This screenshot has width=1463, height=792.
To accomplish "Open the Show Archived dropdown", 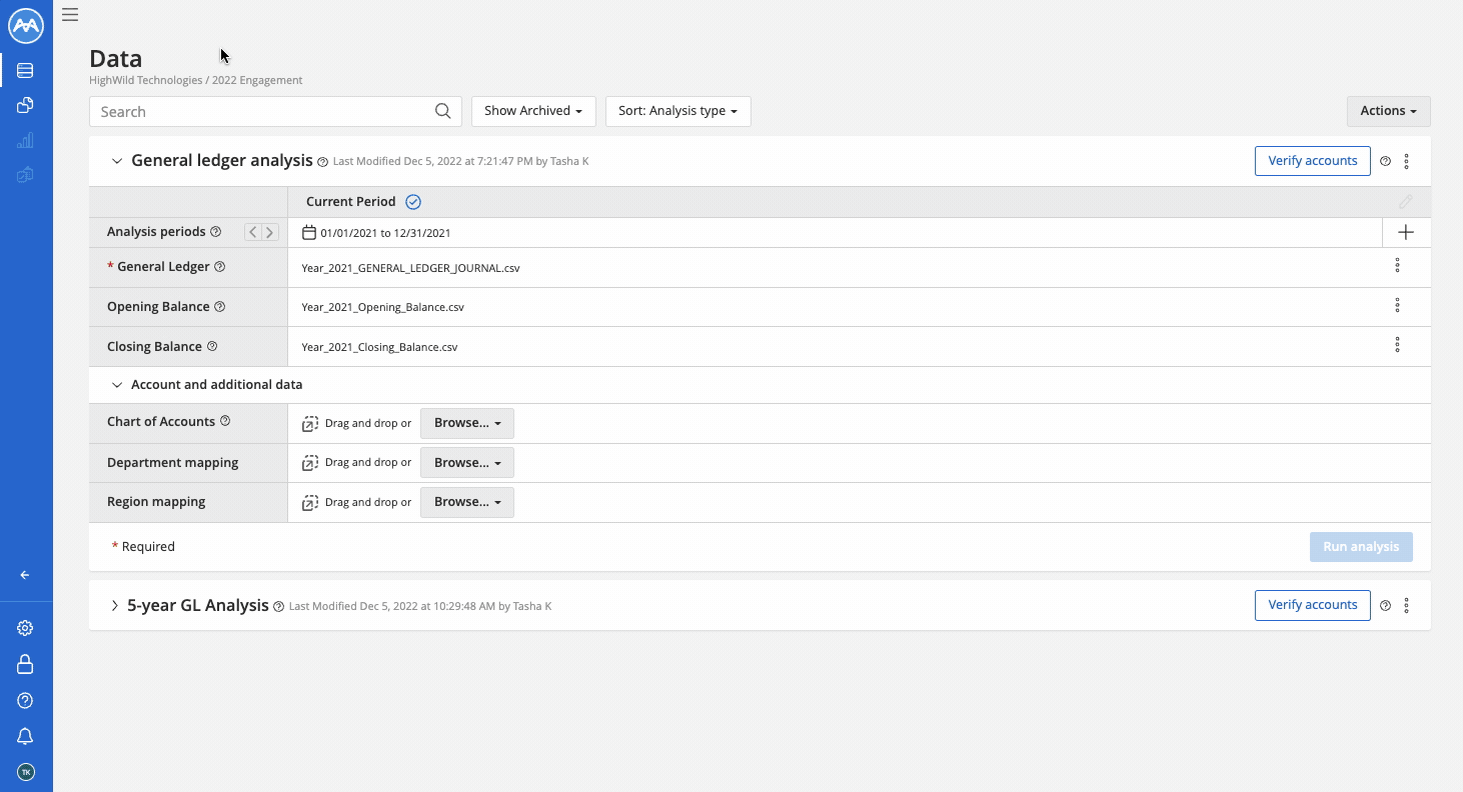I will (533, 111).
